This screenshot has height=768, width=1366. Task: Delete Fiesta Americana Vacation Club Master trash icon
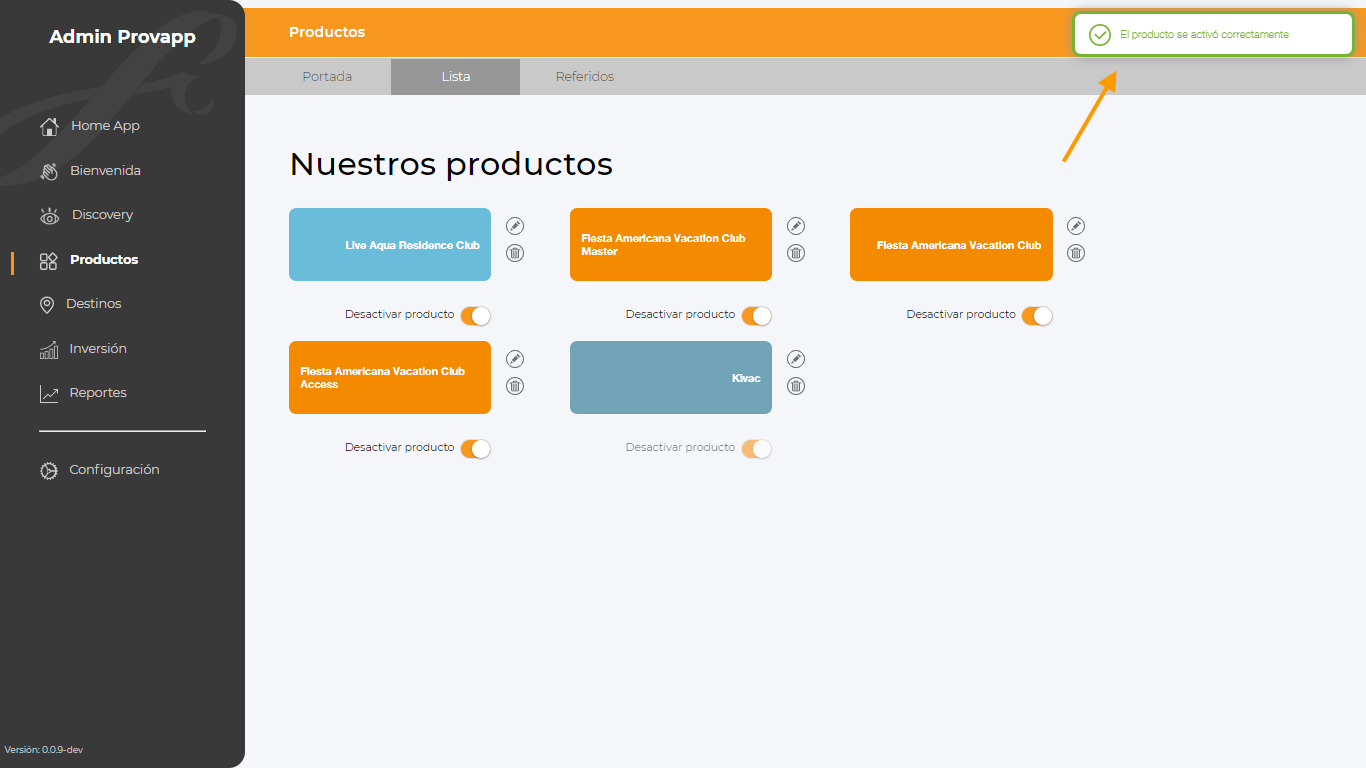796,253
